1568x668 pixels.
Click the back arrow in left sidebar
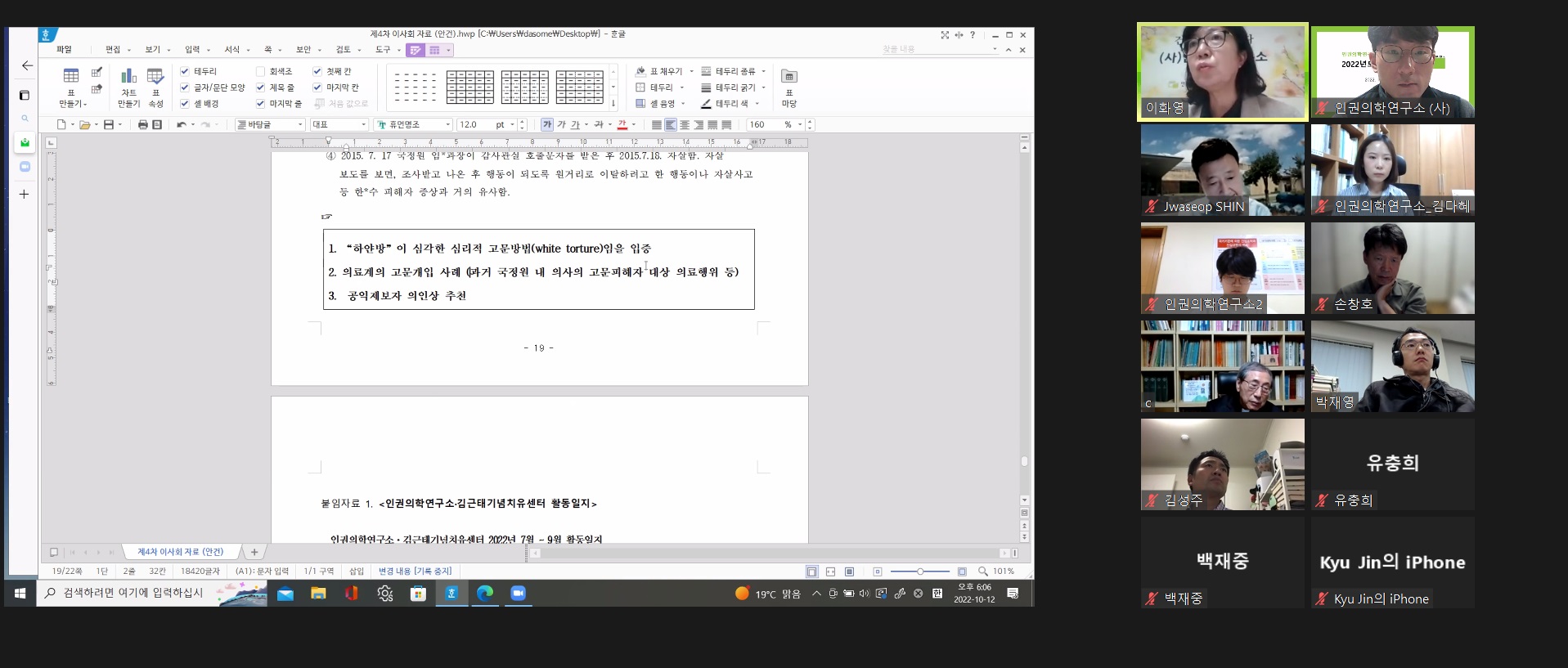(27, 65)
